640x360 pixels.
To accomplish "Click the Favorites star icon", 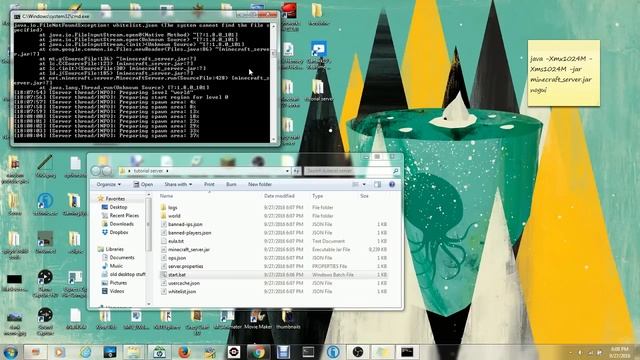I will pos(100,199).
